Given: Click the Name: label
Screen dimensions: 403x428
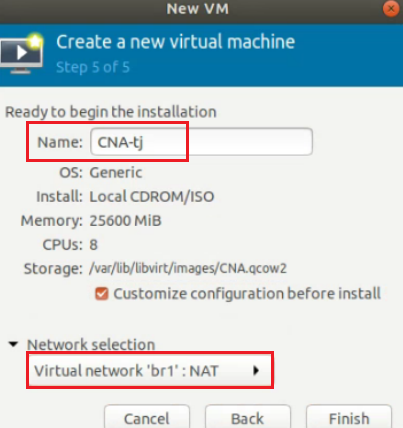Looking at the screenshot, I should 60,142.
